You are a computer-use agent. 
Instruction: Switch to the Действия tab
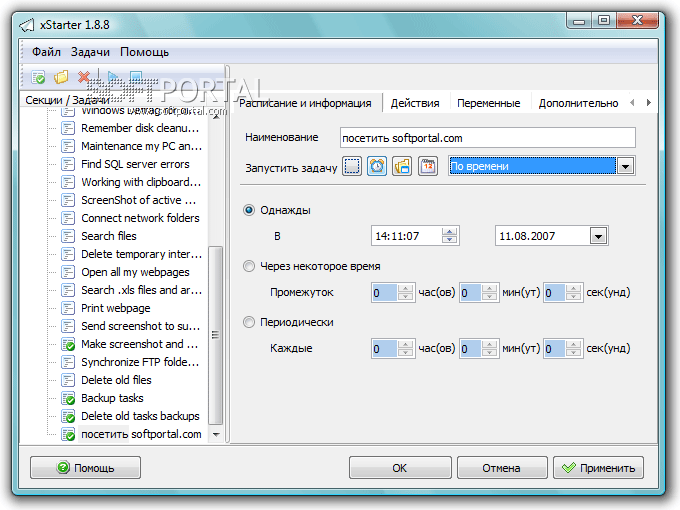pyautogui.click(x=415, y=103)
